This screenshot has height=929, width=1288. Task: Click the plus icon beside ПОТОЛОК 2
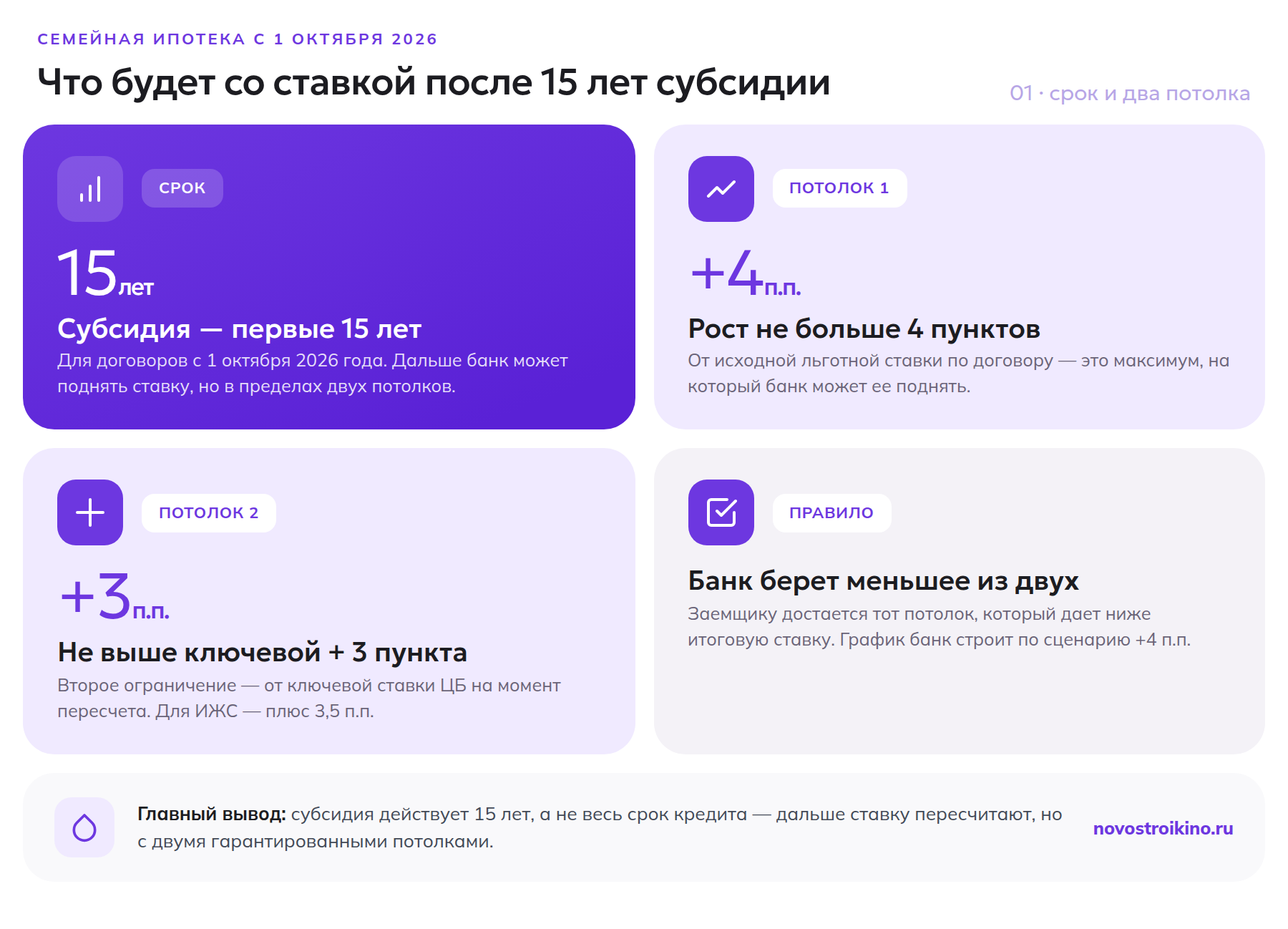click(90, 512)
